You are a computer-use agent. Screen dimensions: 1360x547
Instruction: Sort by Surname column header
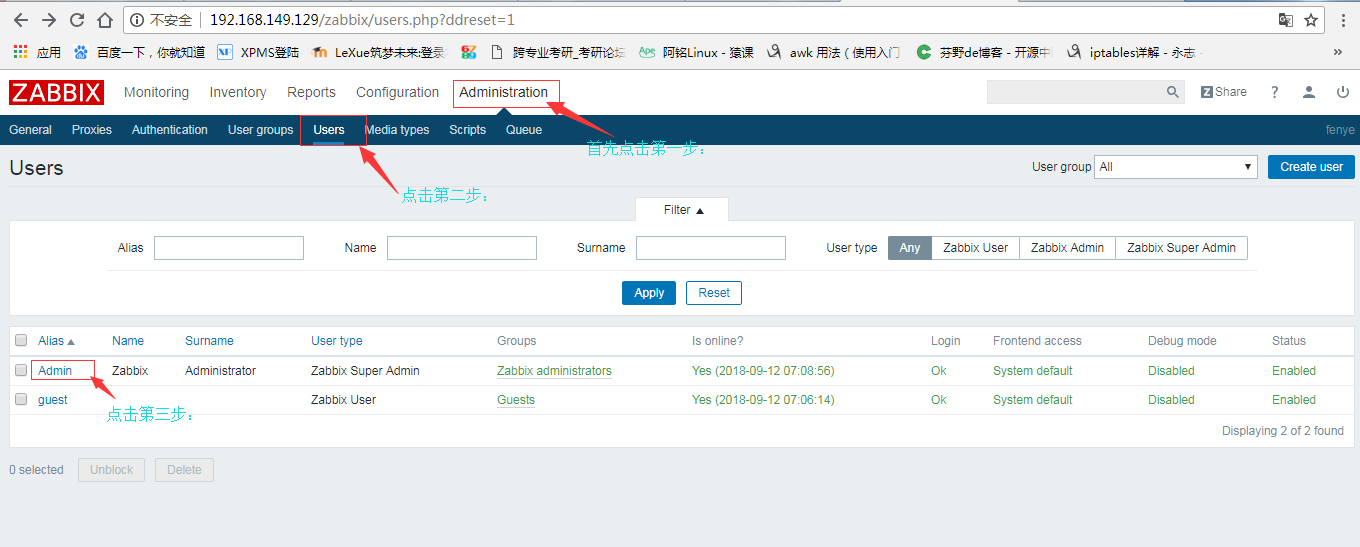click(x=209, y=341)
